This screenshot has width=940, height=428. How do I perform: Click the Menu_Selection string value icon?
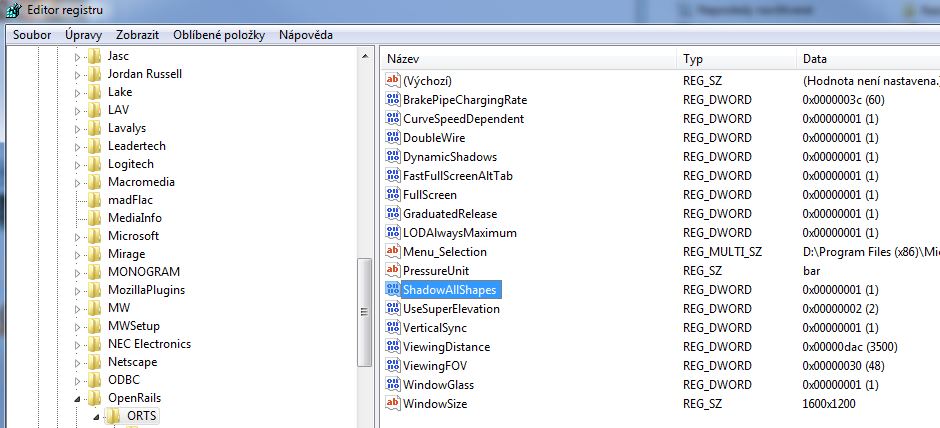[x=393, y=252]
